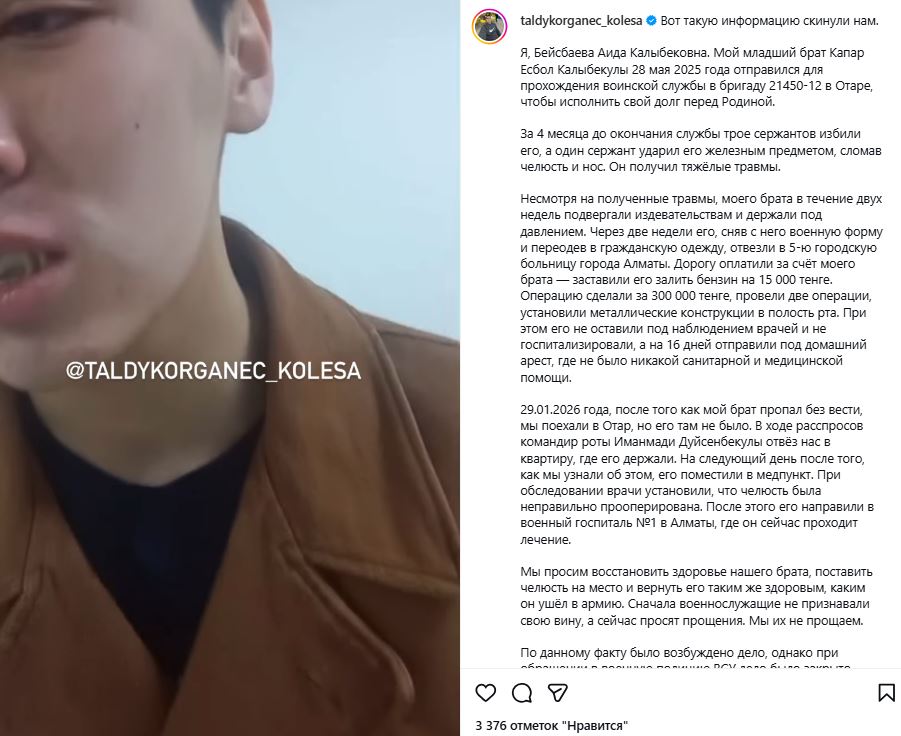
Task: Open the taldykorganec_kolesa username link
Action: click(581, 21)
